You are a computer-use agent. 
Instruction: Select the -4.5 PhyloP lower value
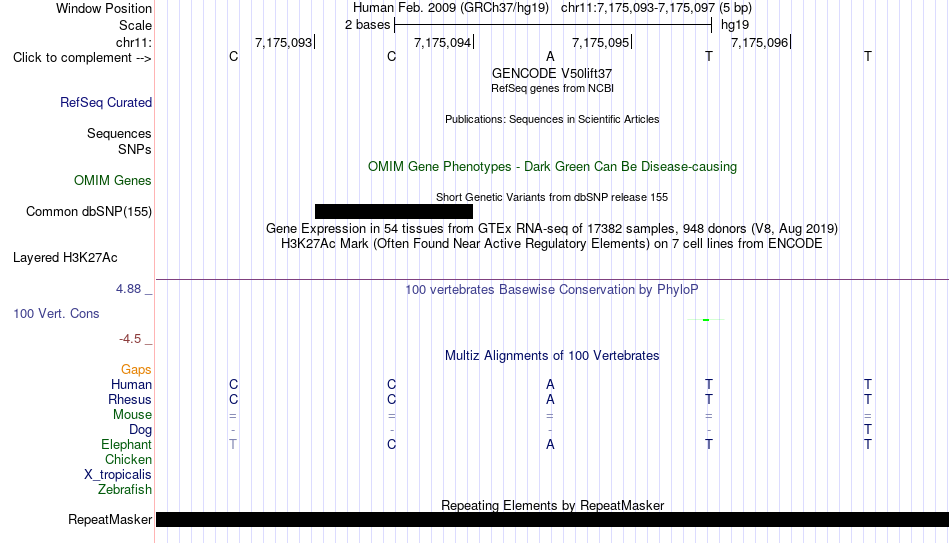[x=130, y=339]
